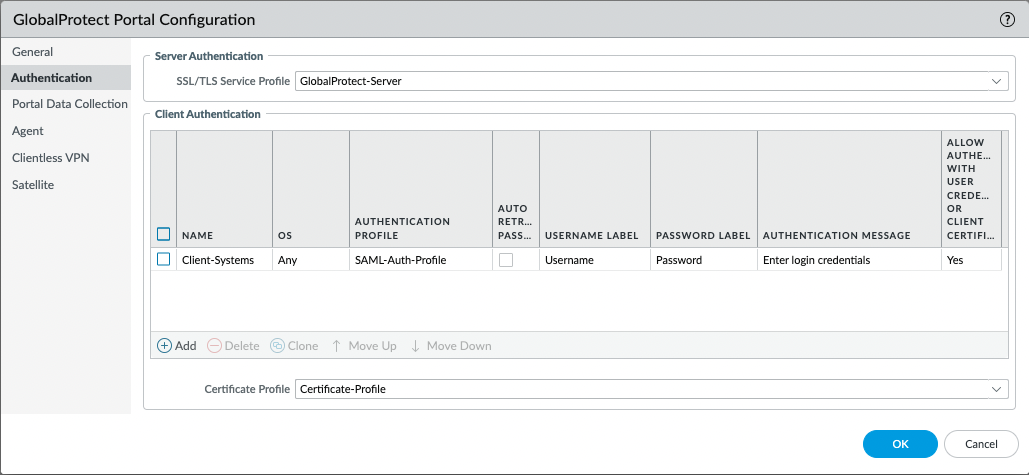Click the Delete minus icon

(214, 346)
